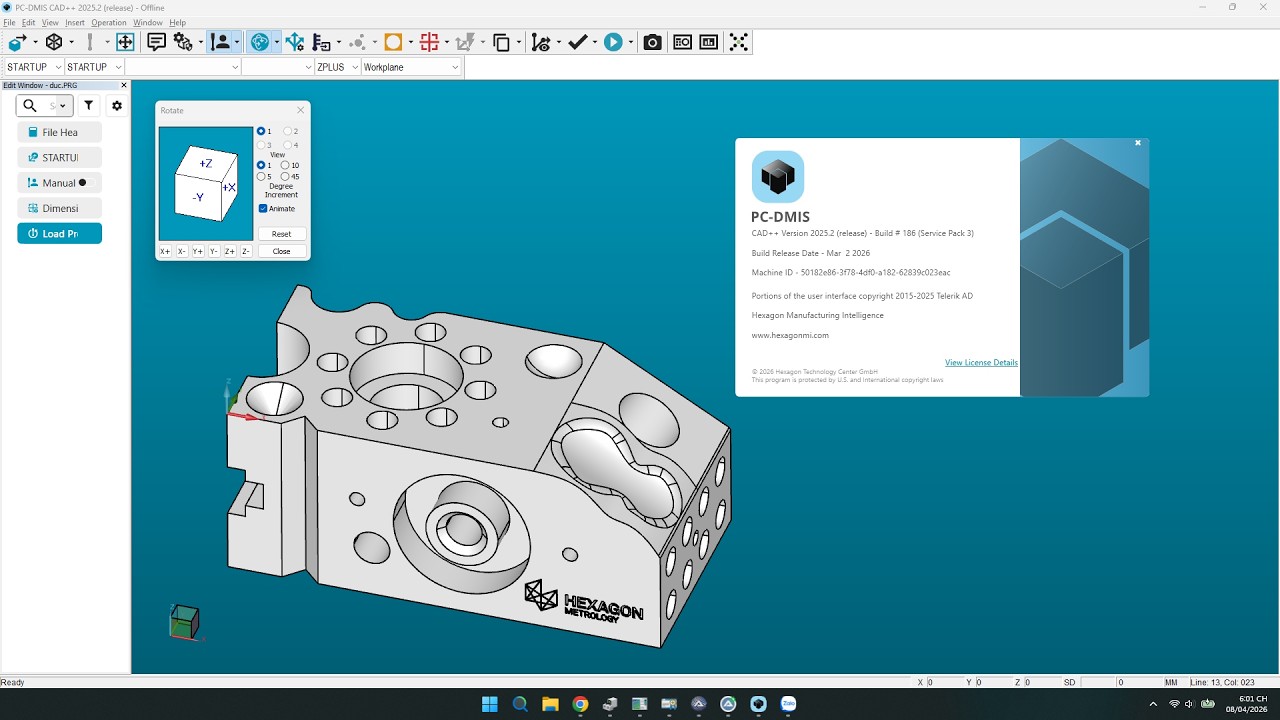Click the Z- rotate button
The width and height of the screenshot is (1280, 720).
pos(246,251)
